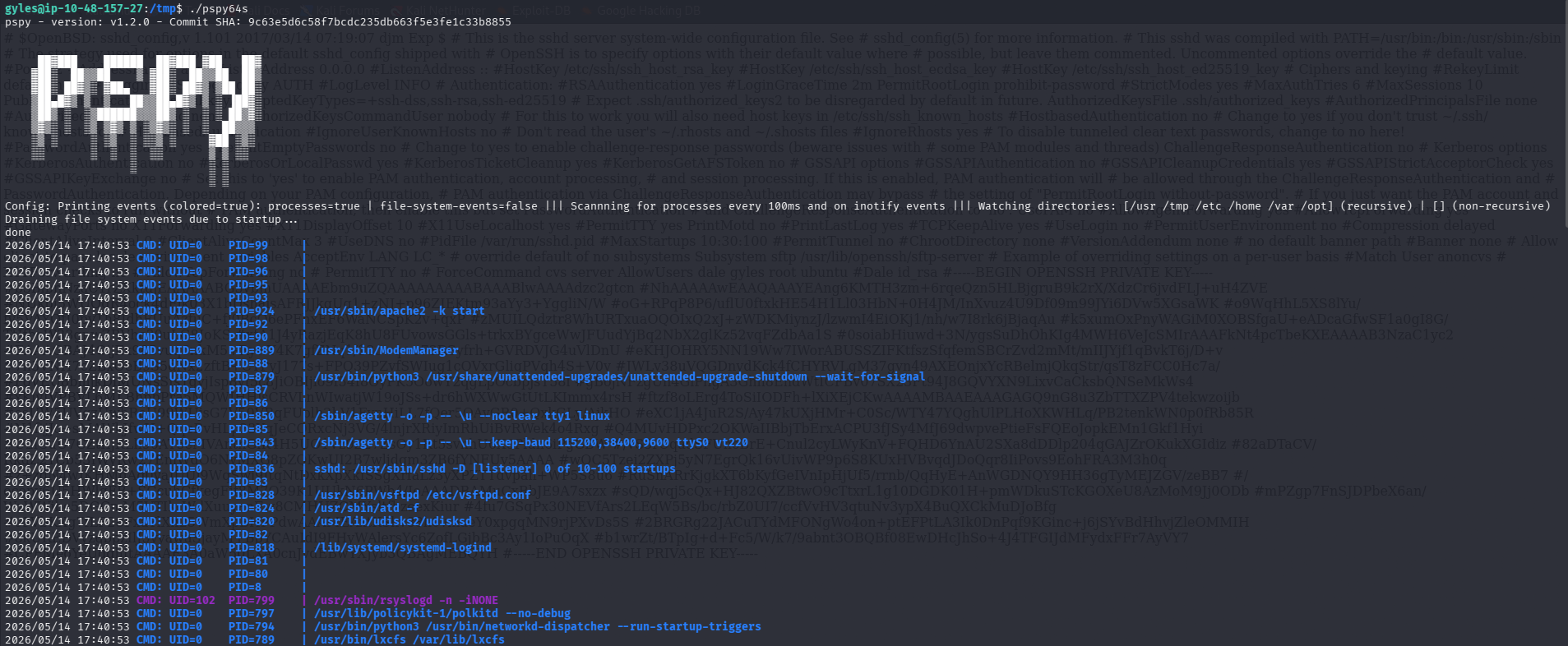Select PID=82 value

point(248,535)
